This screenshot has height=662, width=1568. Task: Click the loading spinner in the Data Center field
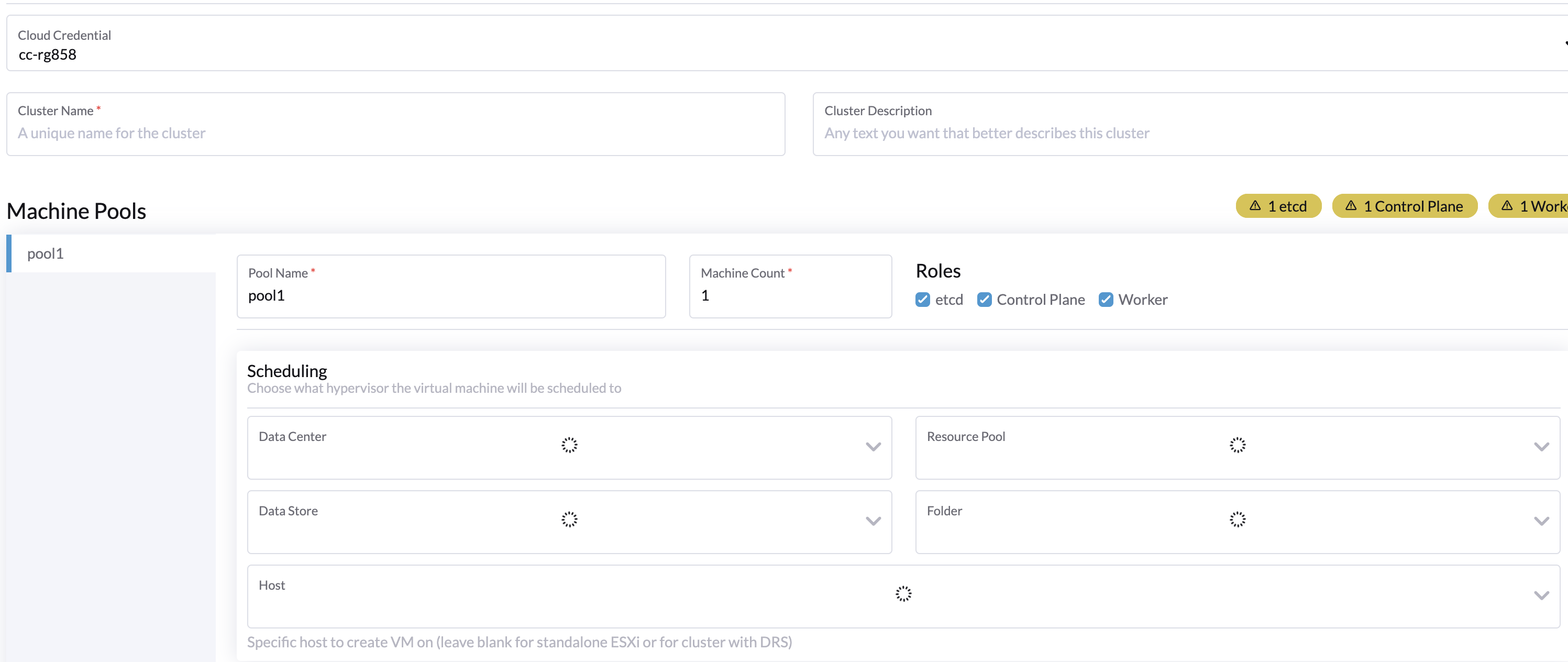point(569,445)
